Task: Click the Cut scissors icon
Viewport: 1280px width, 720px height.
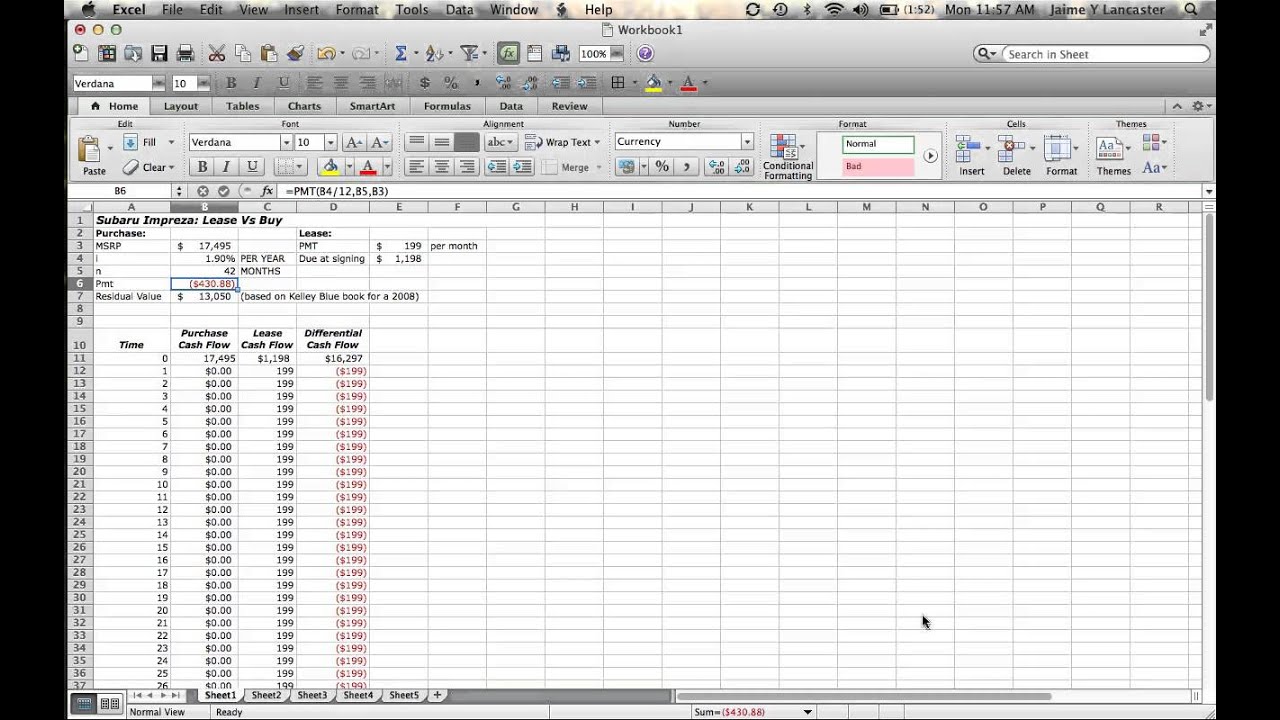Action: point(217,54)
